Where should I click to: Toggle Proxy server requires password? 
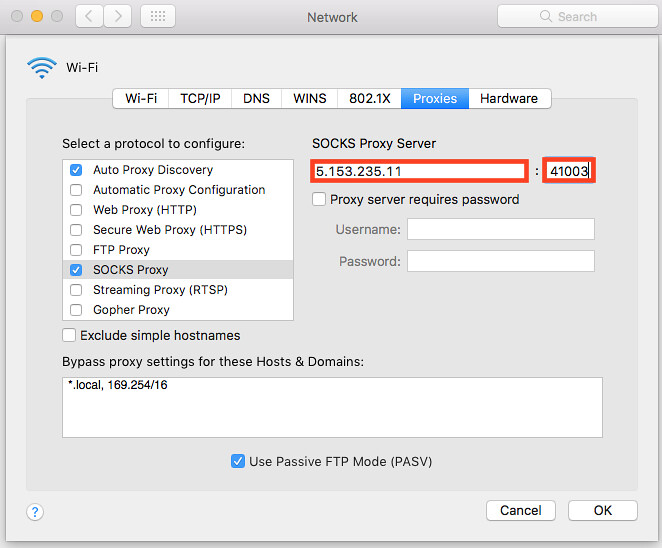pos(320,199)
